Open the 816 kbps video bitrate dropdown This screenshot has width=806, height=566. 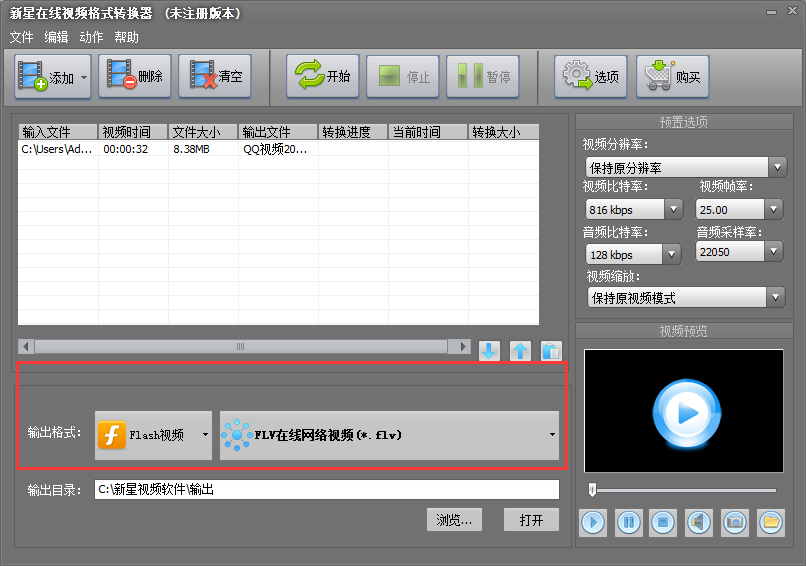[x=634, y=210]
